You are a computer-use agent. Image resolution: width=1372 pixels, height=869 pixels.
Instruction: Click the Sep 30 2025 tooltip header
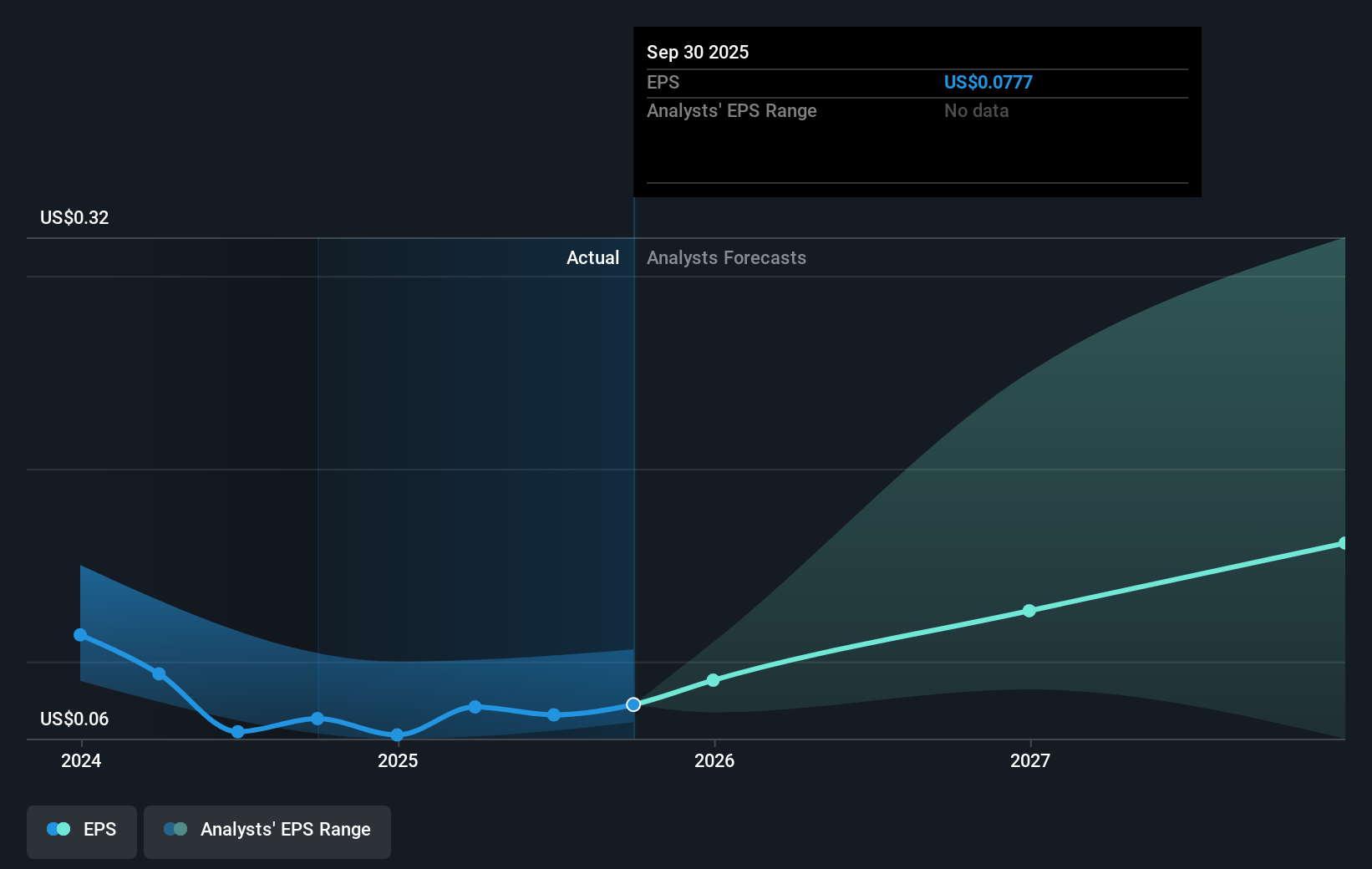point(698,52)
